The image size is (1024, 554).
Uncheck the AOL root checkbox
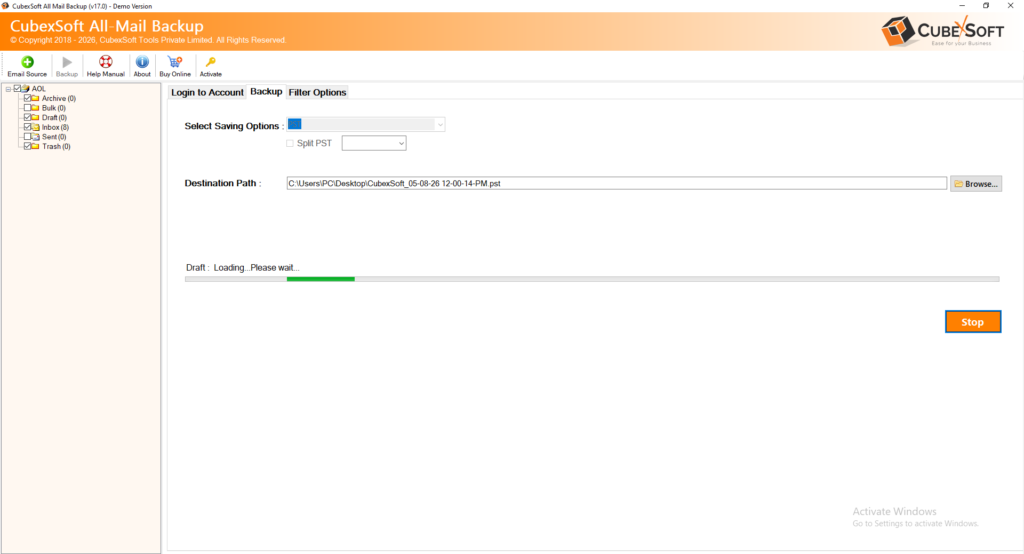click(x=18, y=88)
